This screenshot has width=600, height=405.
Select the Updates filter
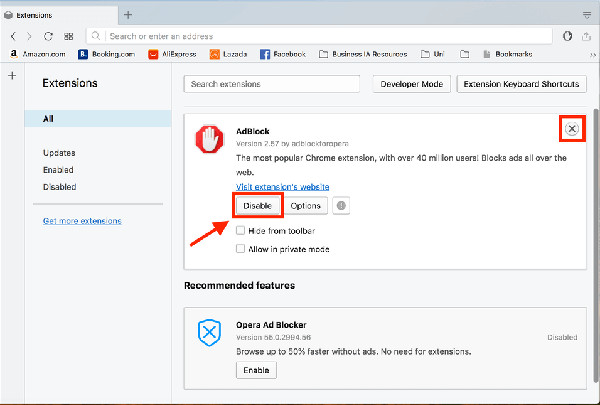click(59, 153)
